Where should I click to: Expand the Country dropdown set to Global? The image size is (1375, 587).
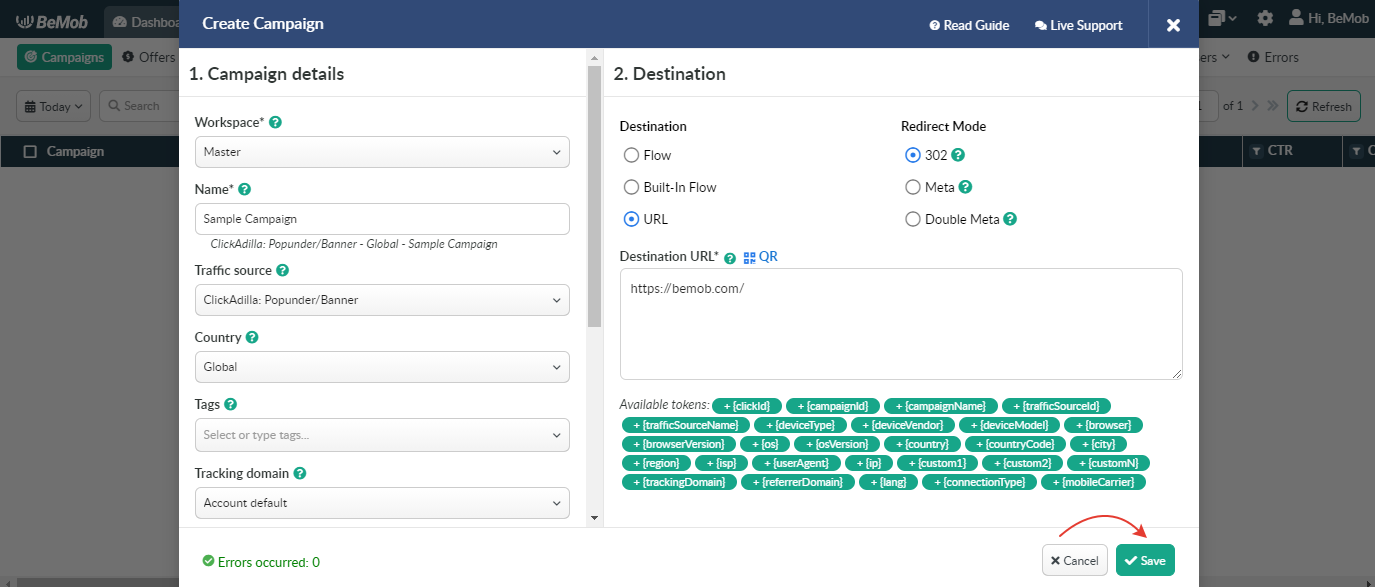tap(382, 367)
